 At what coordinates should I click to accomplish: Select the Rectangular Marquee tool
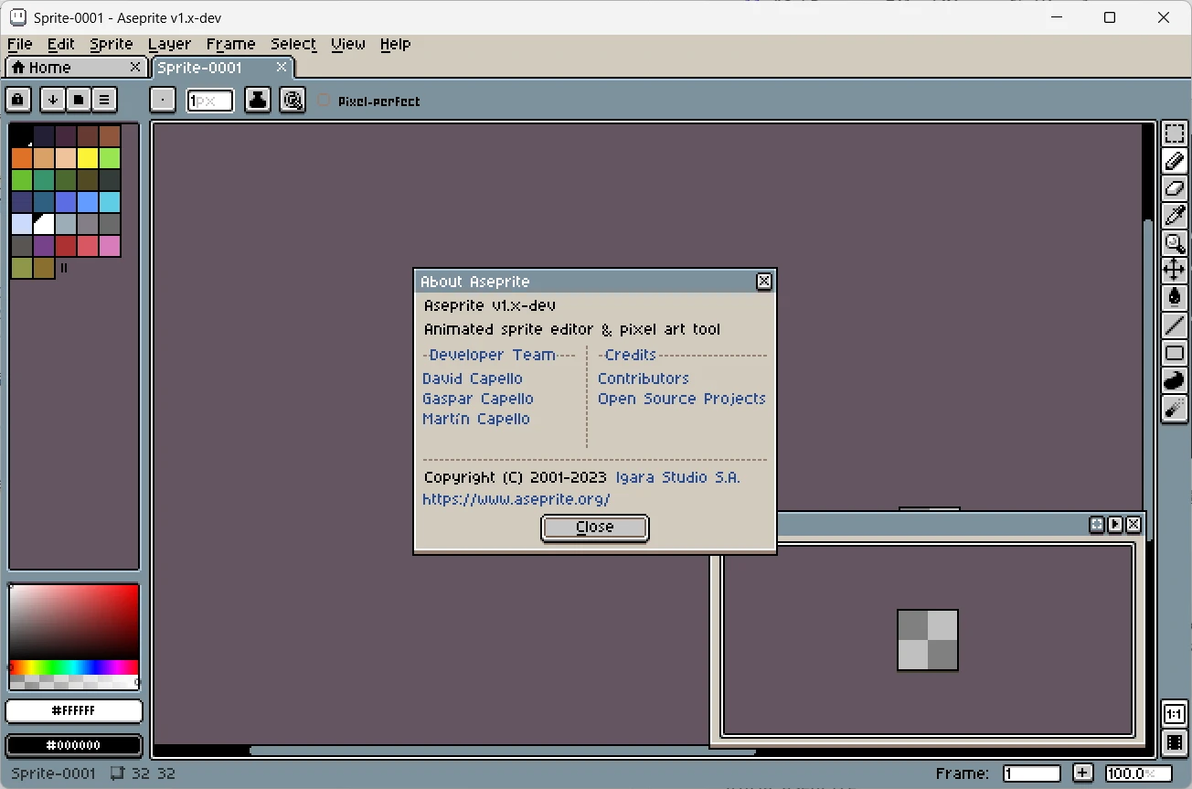tap(1174, 134)
